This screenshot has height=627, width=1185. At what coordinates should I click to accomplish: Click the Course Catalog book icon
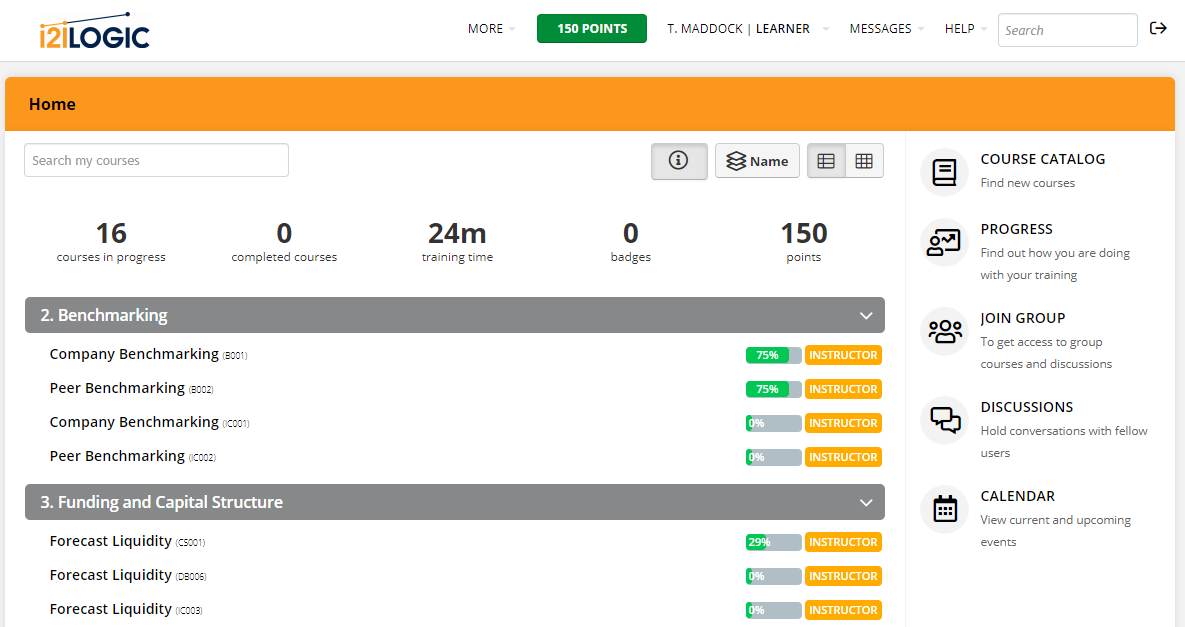[x=944, y=172]
